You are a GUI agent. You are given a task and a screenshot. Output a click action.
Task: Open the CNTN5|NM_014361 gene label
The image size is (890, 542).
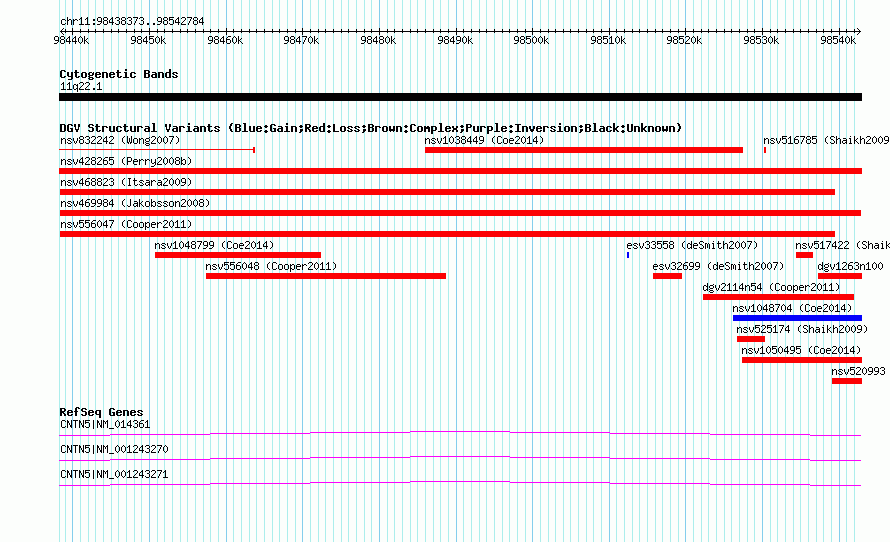(105, 425)
